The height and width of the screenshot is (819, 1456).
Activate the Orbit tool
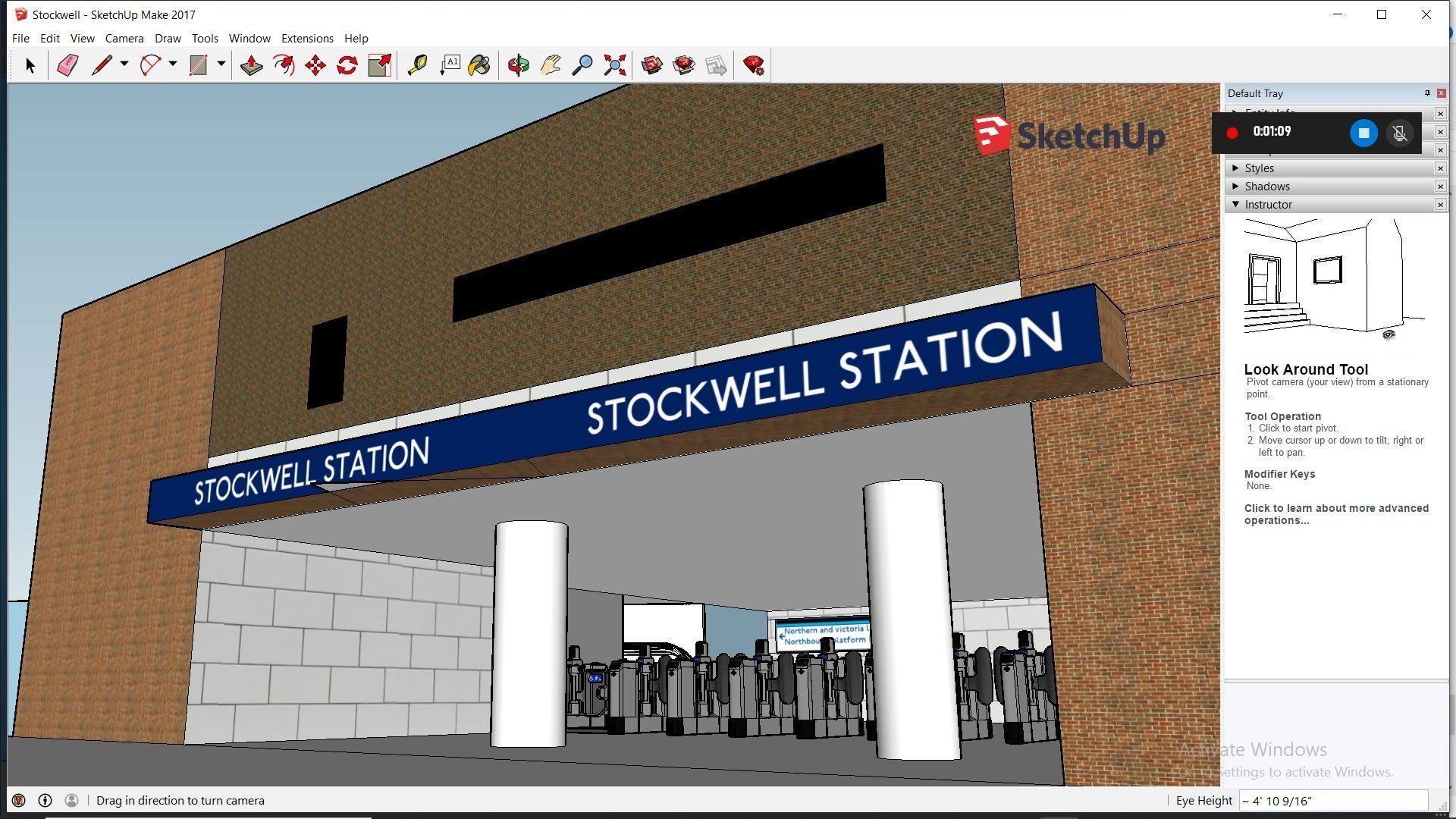click(519, 65)
